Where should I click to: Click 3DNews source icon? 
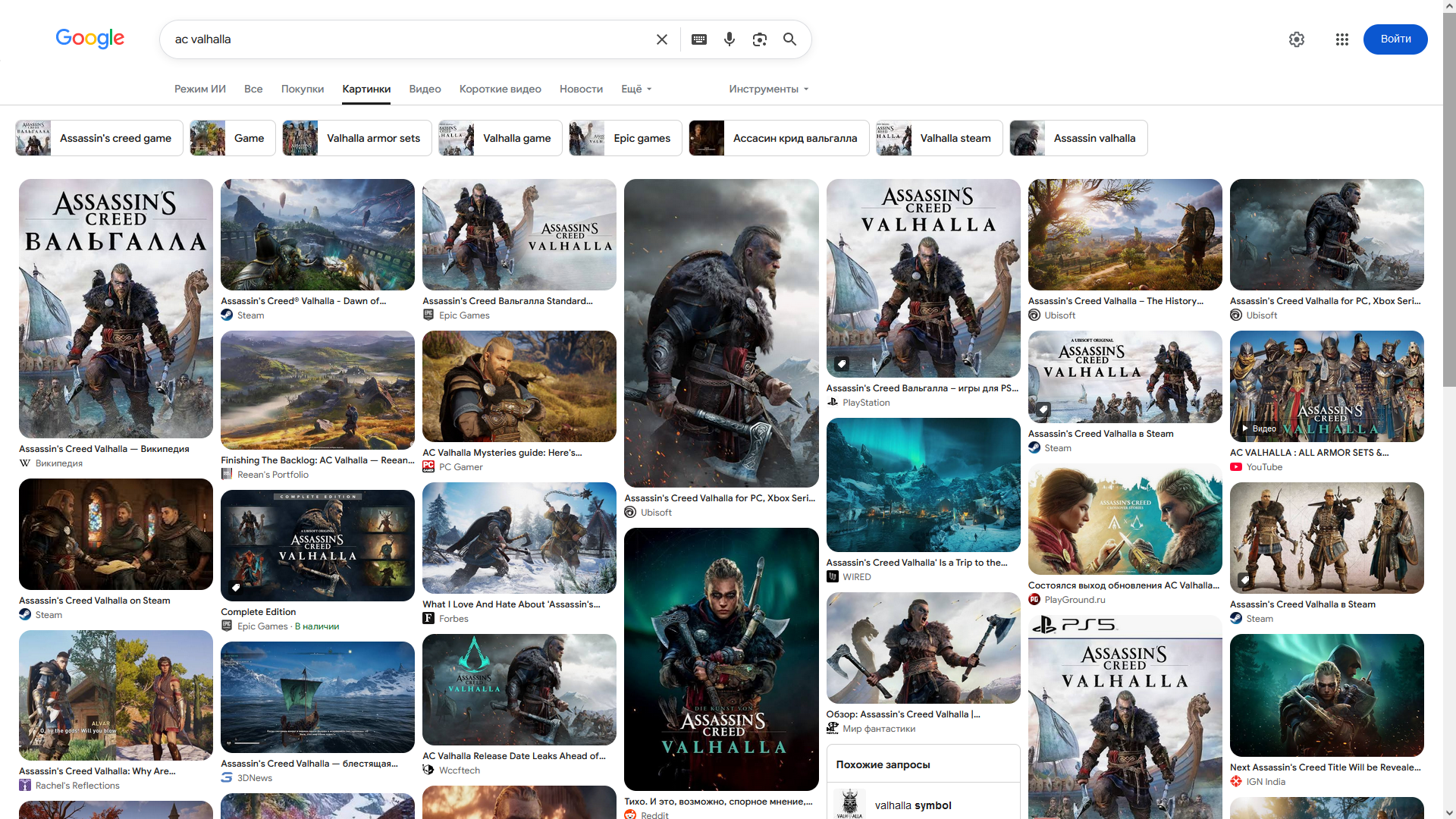point(227,778)
